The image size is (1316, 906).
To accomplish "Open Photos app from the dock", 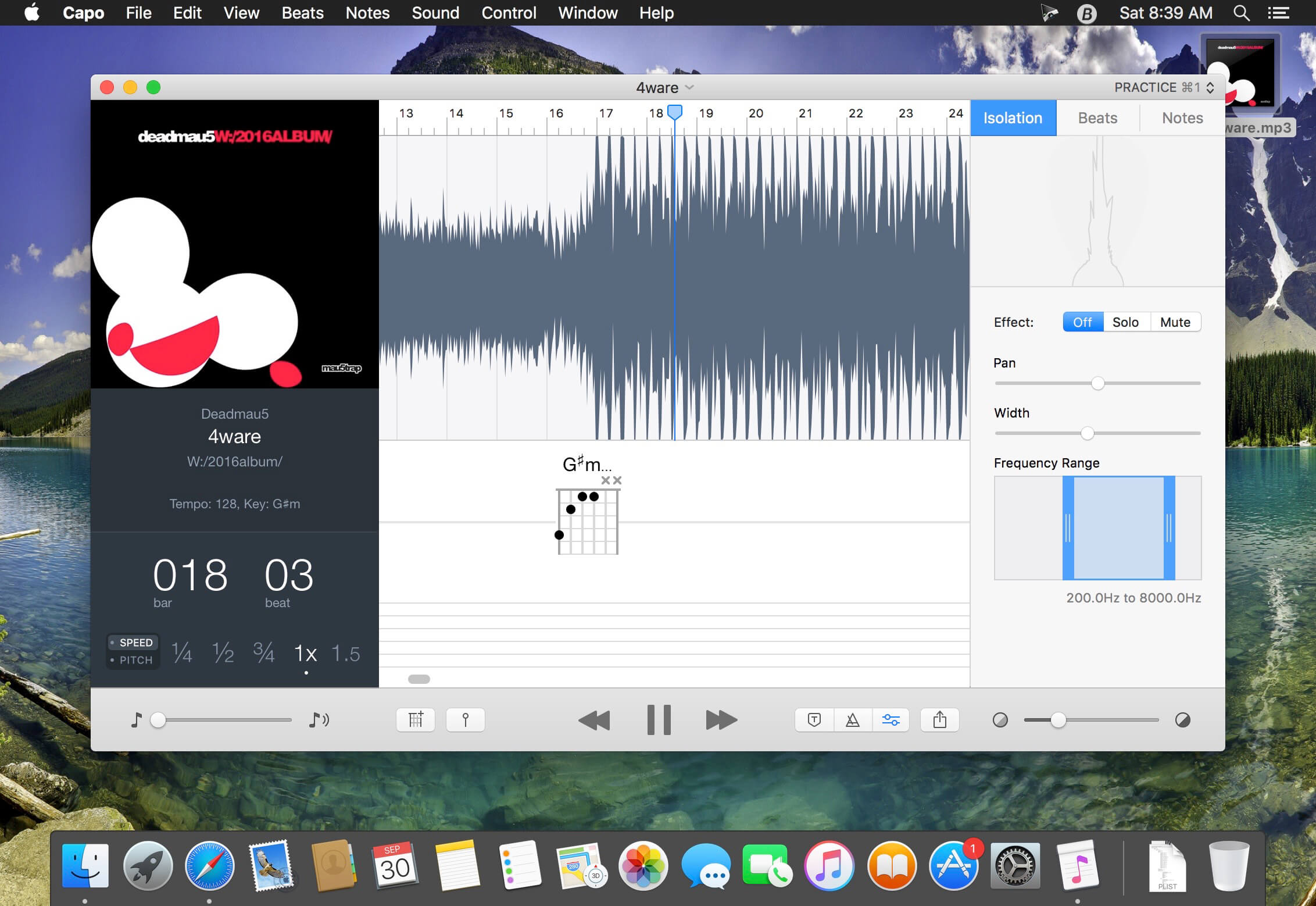I will coord(643,866).
